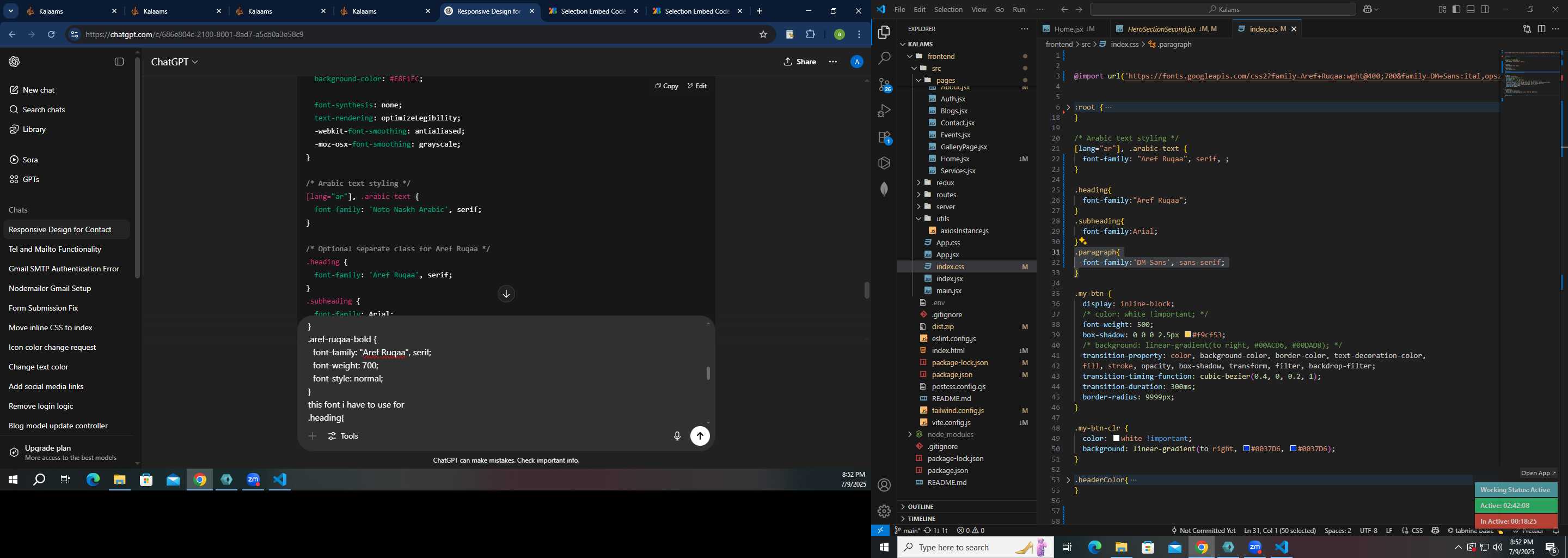
Task: Split the editor to the right
Action: tap(1541, 29)
